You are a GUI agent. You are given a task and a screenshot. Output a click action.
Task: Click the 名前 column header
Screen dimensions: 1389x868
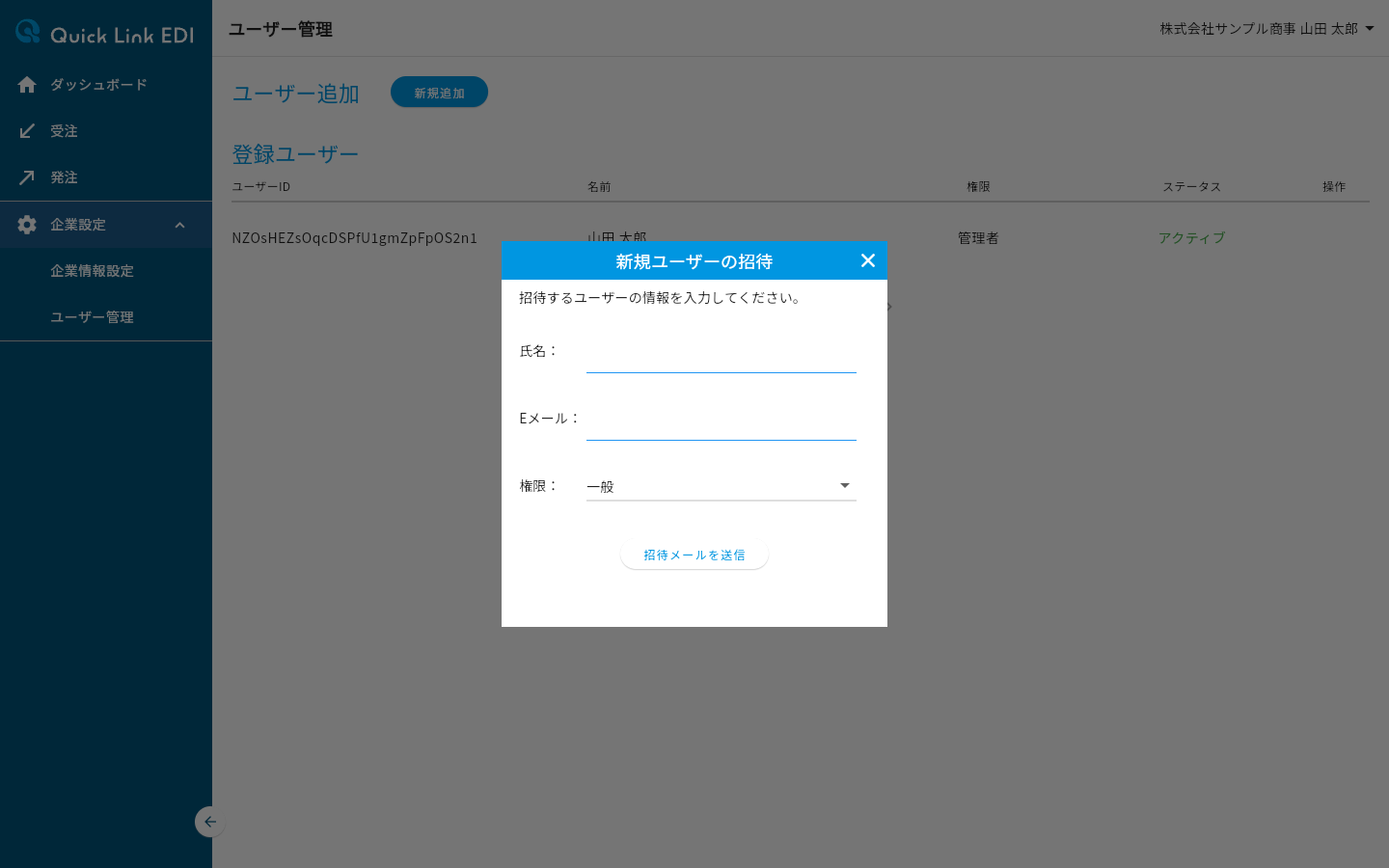[599, 187]
